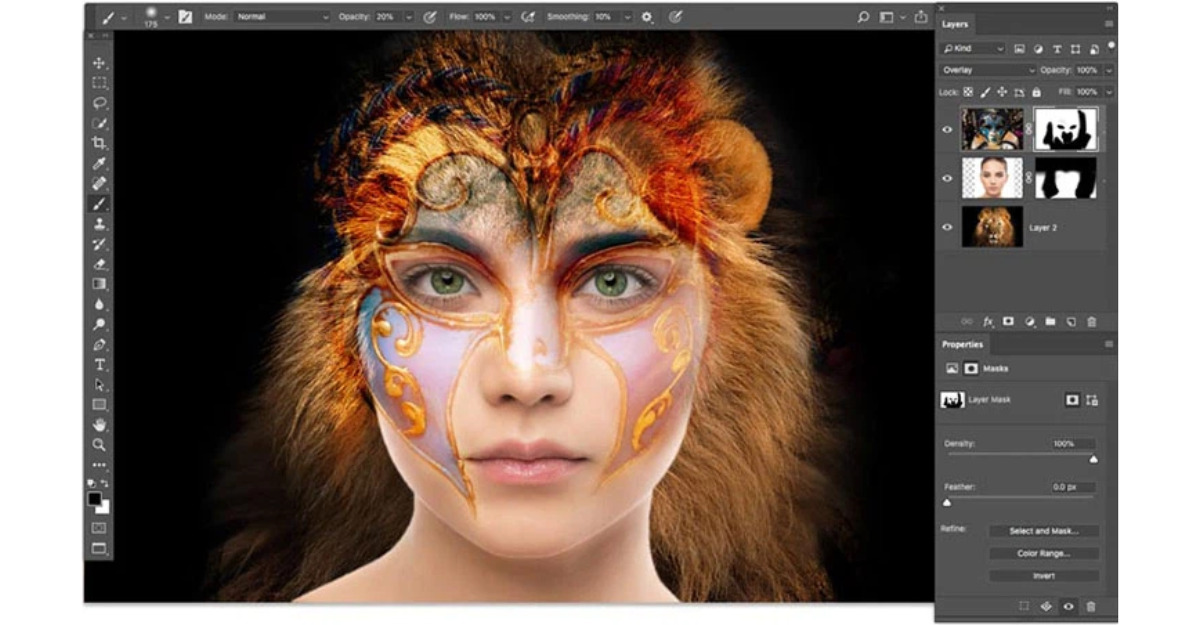The image size is (1200, 625).
Task: Select the Layers panel tab
Action: (x=956, y=23)
